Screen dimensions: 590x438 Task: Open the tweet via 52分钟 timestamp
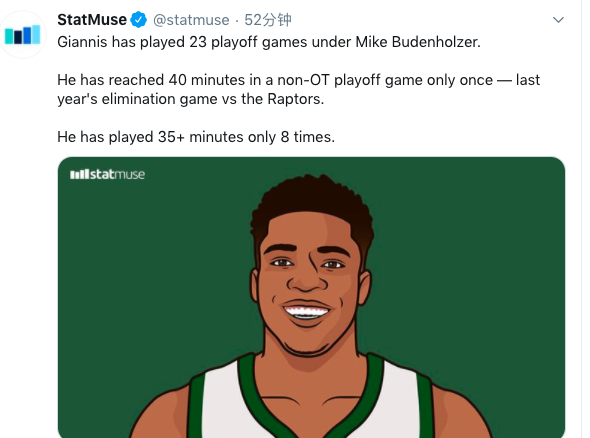(268, 20)
